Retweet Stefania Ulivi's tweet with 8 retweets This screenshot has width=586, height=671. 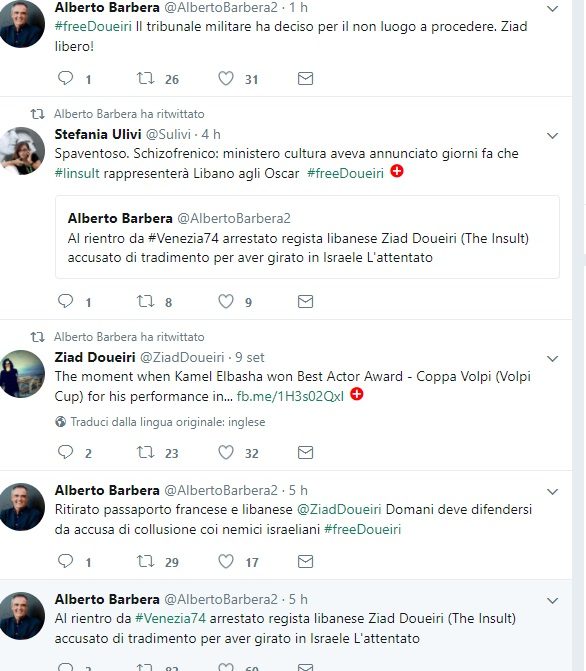[x=146, y=301]
